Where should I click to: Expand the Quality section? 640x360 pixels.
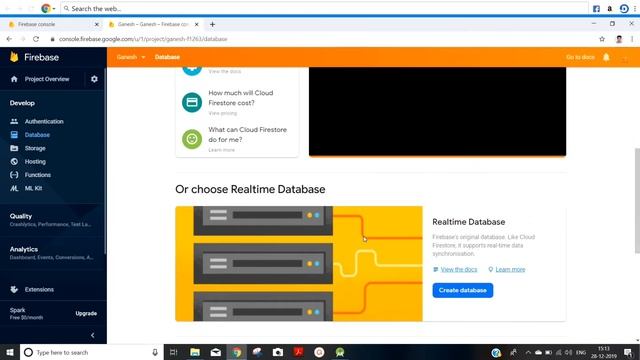(x=51, y=220)
